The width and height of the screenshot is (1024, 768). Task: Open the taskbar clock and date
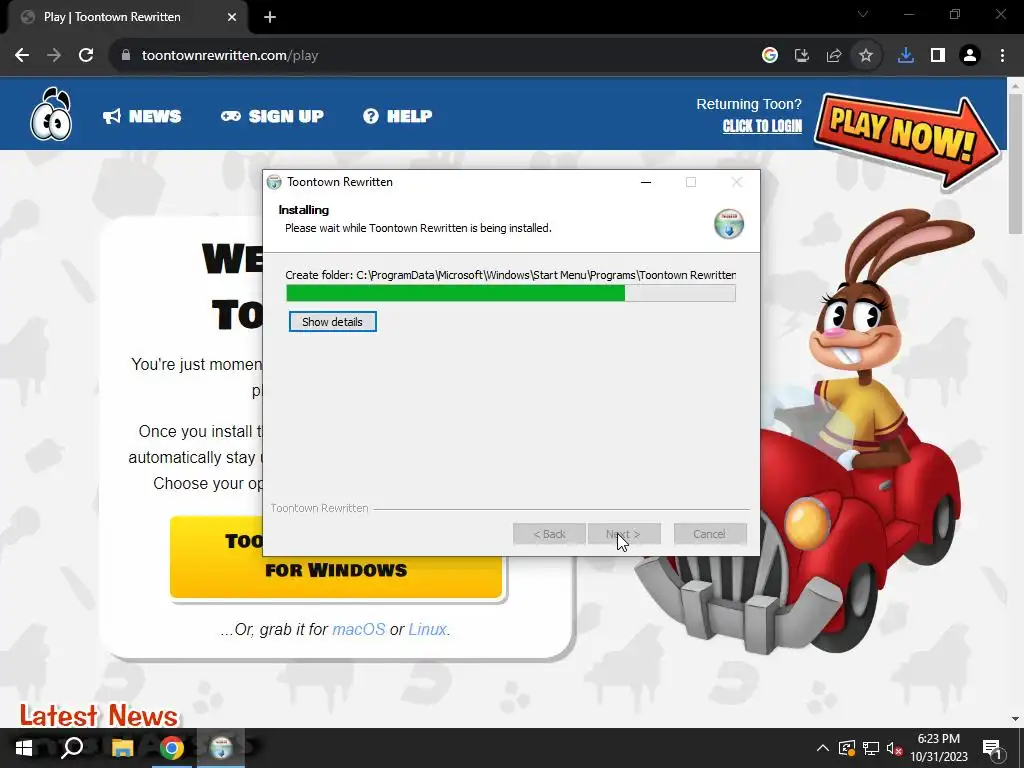click(x=939, y=748)
